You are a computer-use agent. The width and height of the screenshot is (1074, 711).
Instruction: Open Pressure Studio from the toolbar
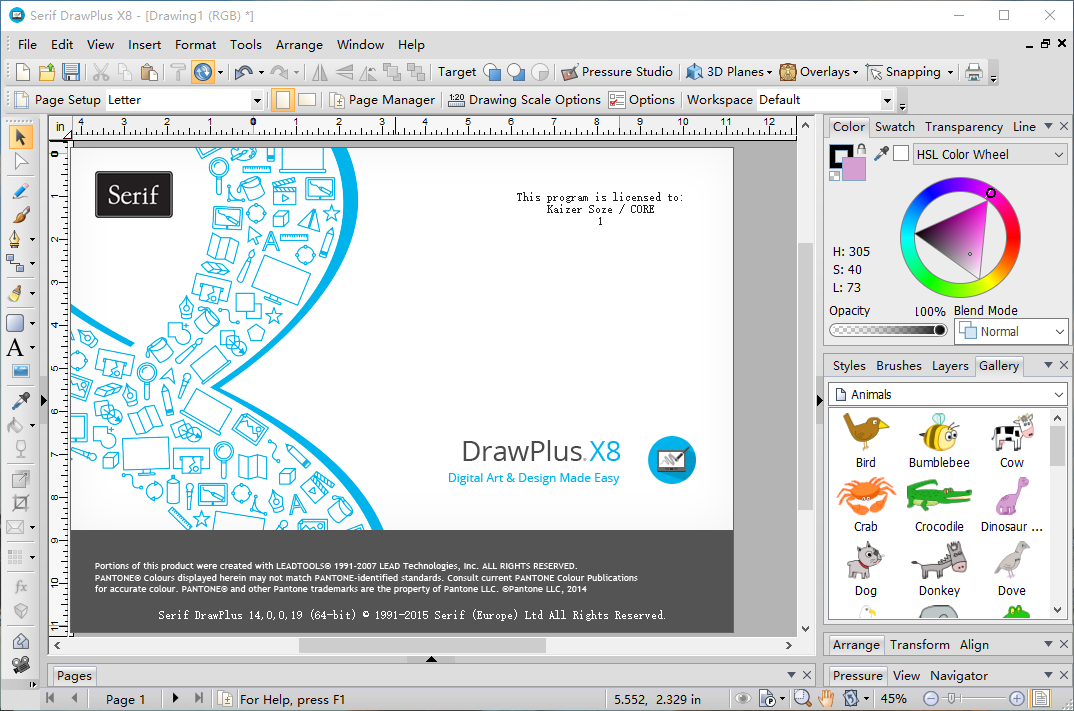coord(617,71)
